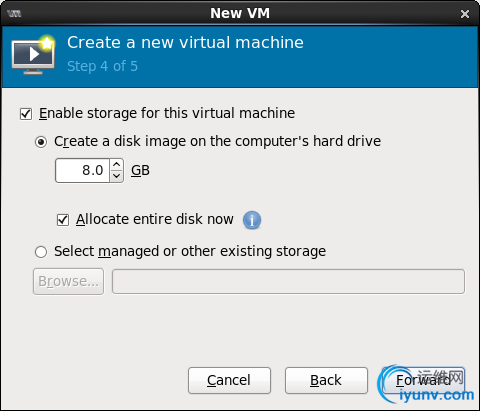Click the VM logo icon in title bar
This screenshot has width=480, height=411.
point(14,14)
